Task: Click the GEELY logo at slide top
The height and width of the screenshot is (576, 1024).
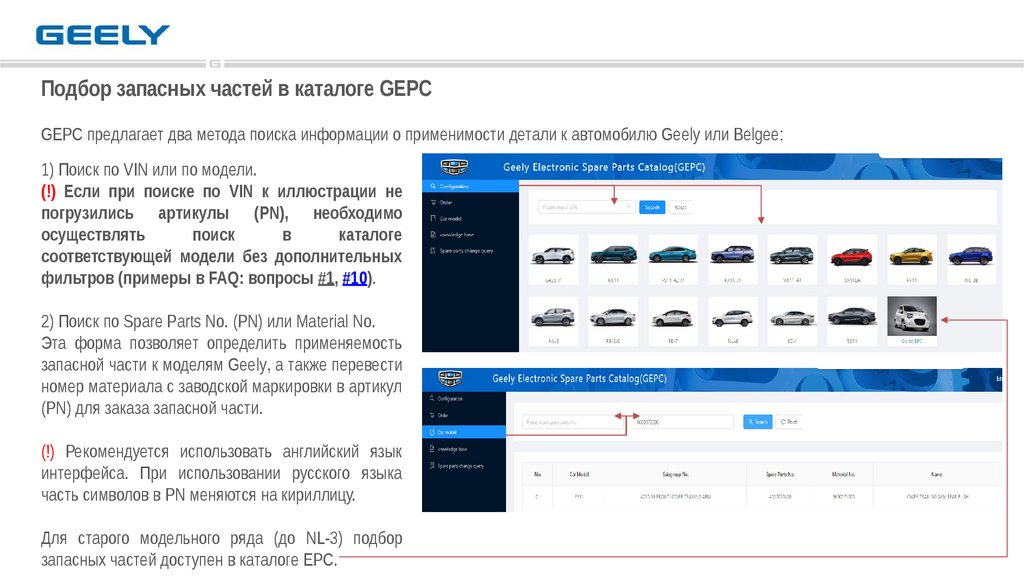Action: click(x=103, y=35)
